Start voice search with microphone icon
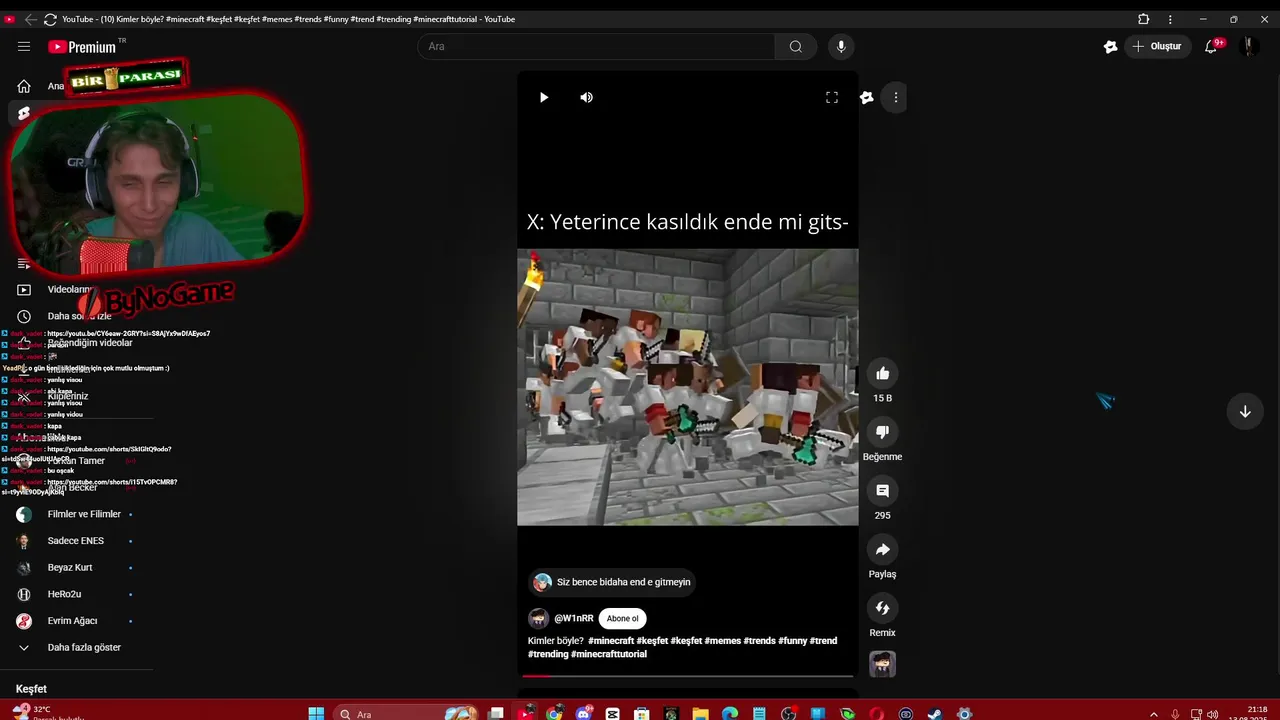1280x720 pixels. click(x=841, y=46)
